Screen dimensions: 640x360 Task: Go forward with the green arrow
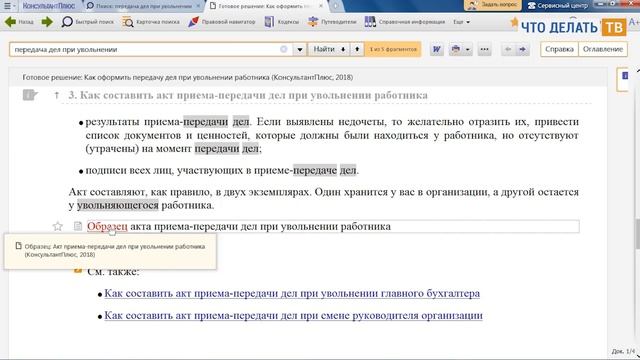click(x=47, y=22)
